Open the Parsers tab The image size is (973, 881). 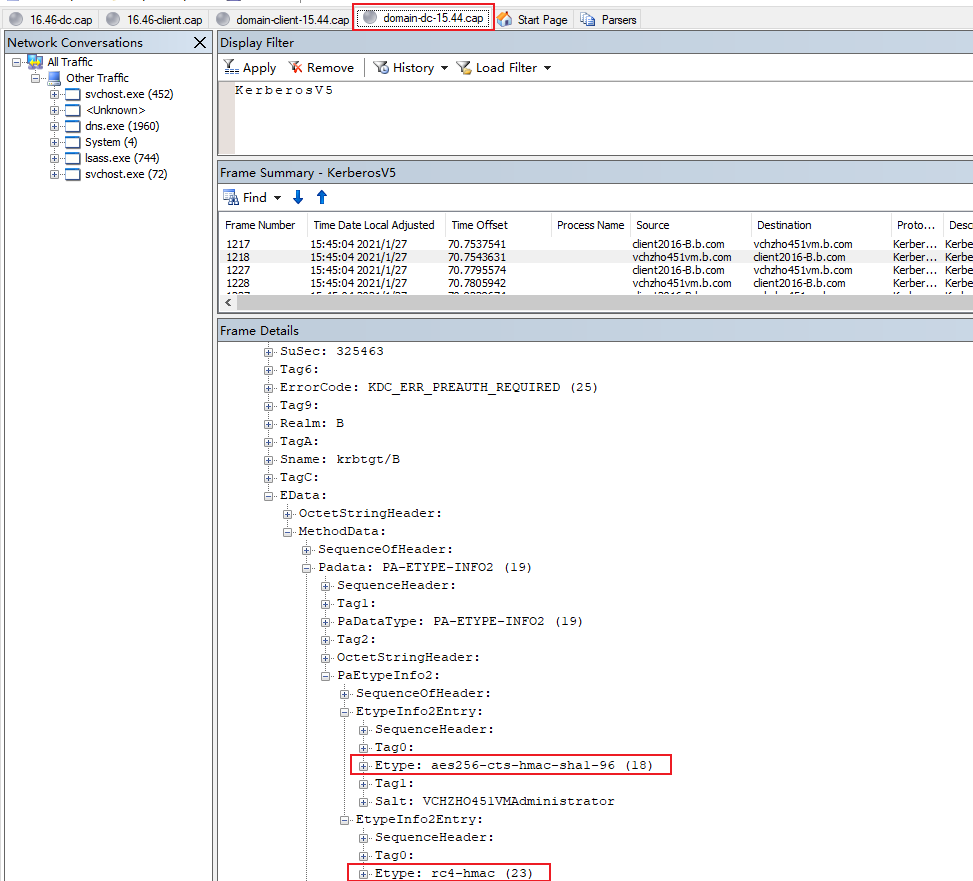(609, 20)
